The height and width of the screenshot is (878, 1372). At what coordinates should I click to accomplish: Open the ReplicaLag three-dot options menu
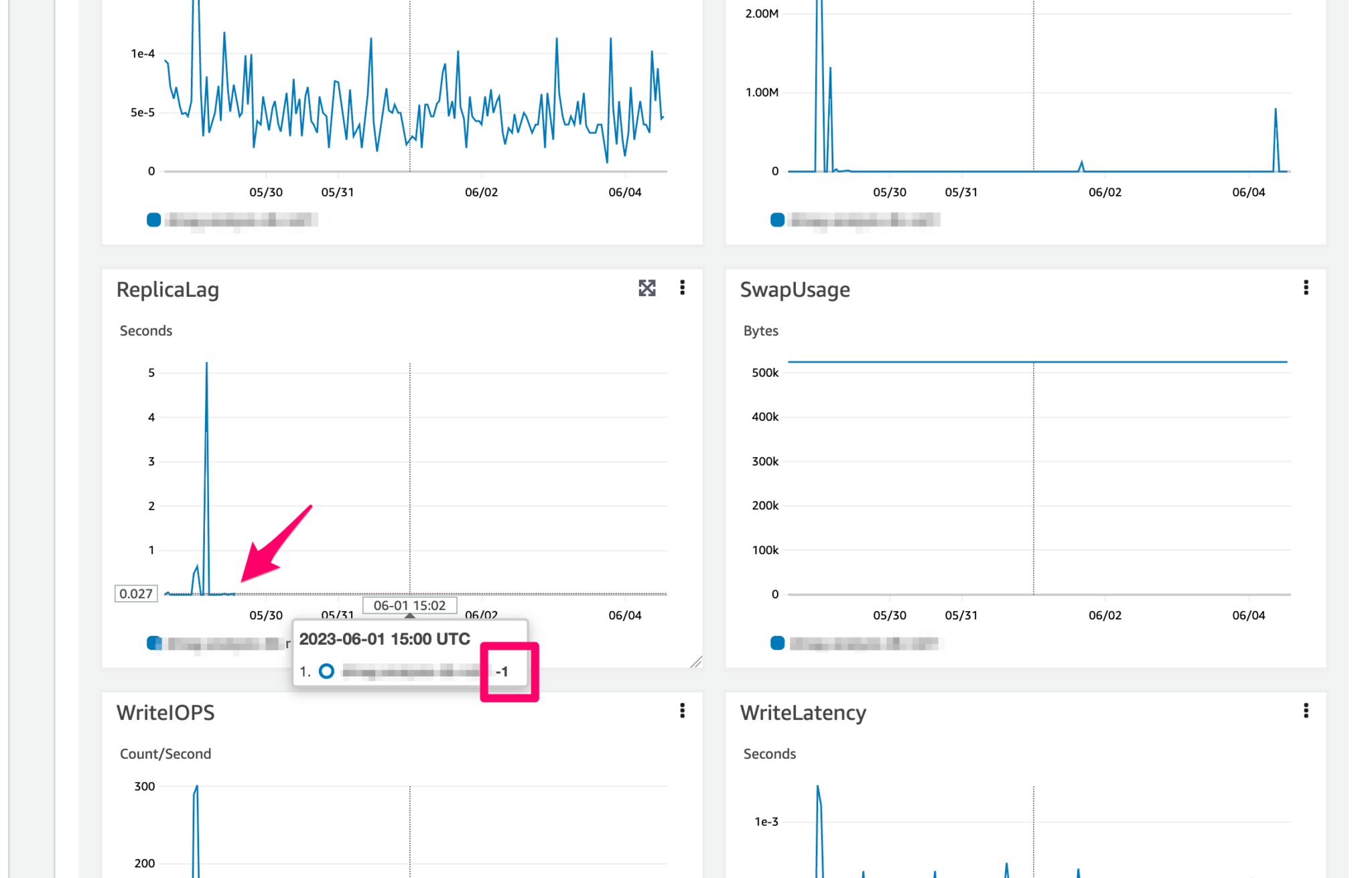pos(682,288)
